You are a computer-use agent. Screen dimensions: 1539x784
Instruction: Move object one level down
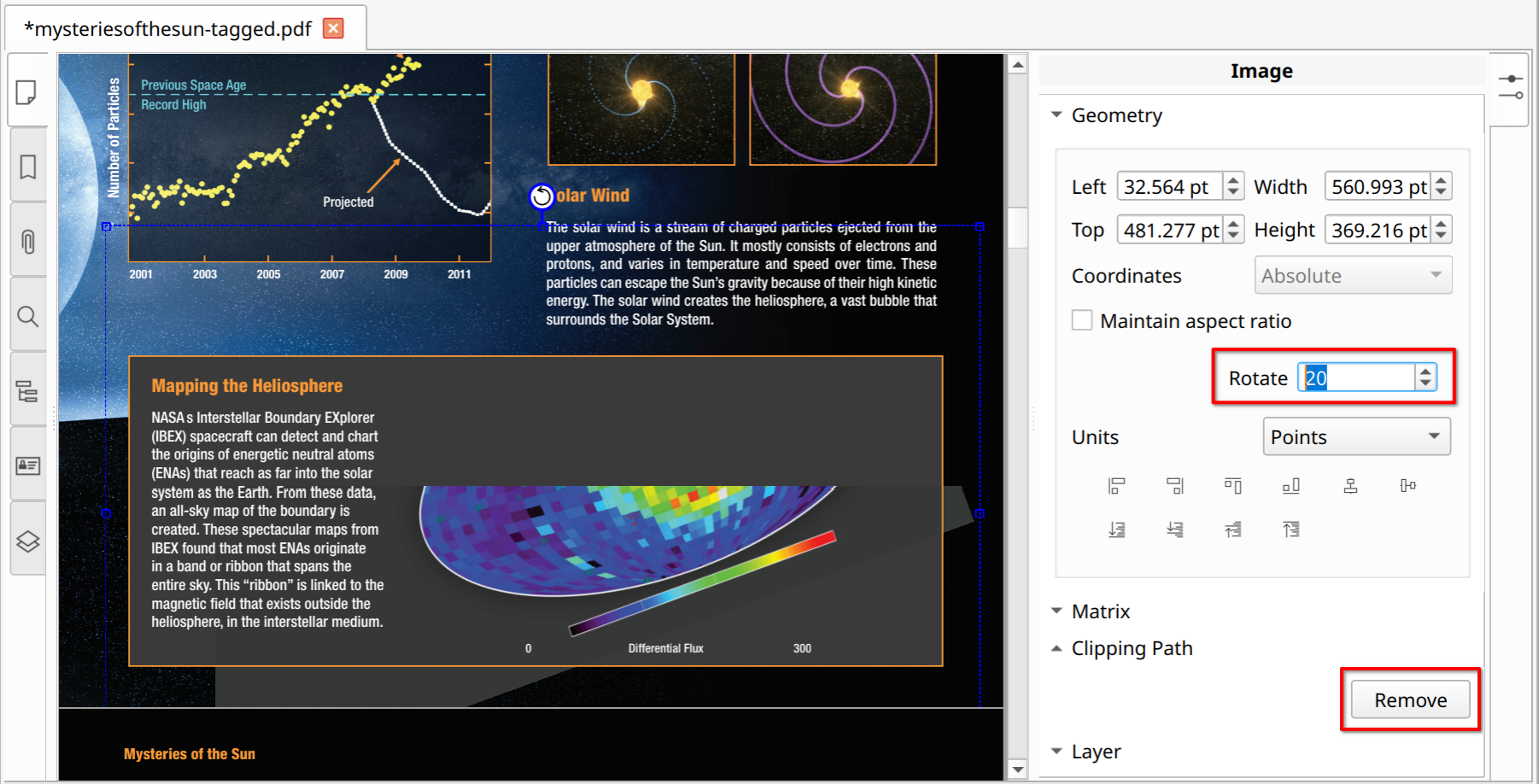pyautogui.click(x=1175, y=529)
